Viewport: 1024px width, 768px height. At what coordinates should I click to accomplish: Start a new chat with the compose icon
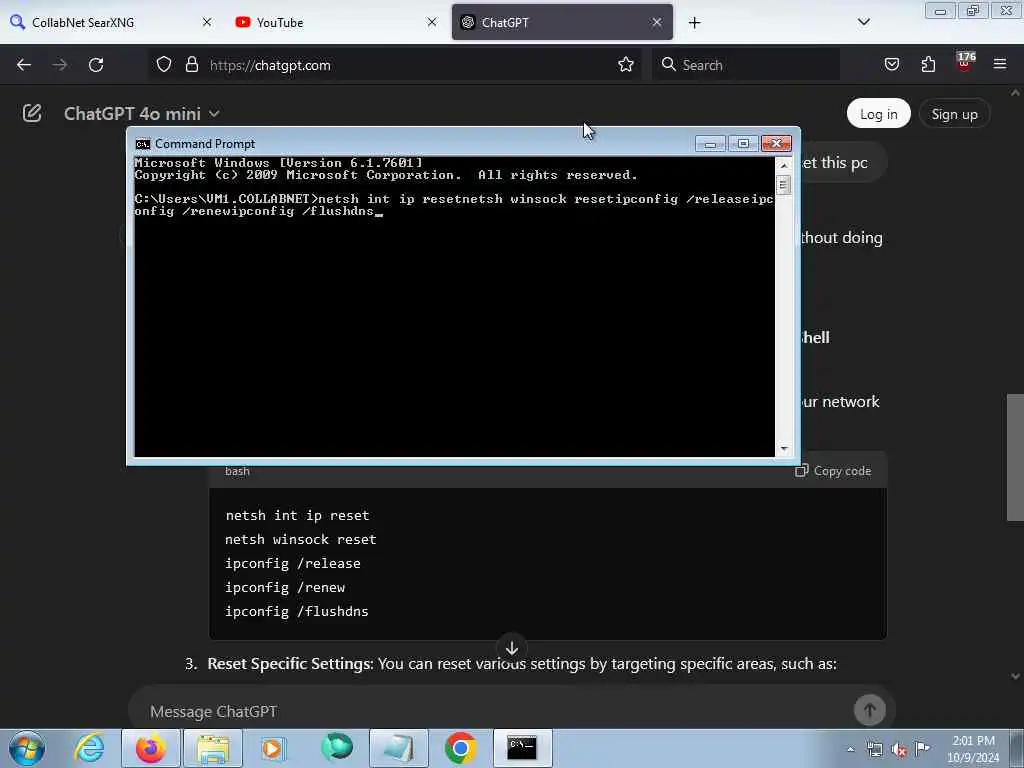[x=32, y=113]
